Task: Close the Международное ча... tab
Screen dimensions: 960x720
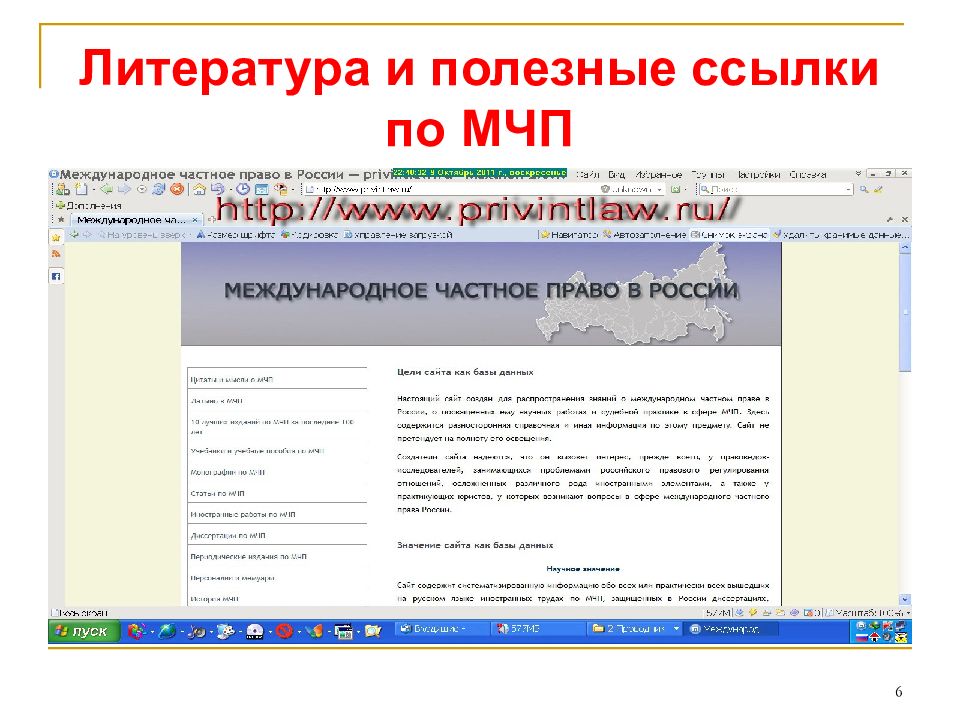Action: tap(195, 220)
